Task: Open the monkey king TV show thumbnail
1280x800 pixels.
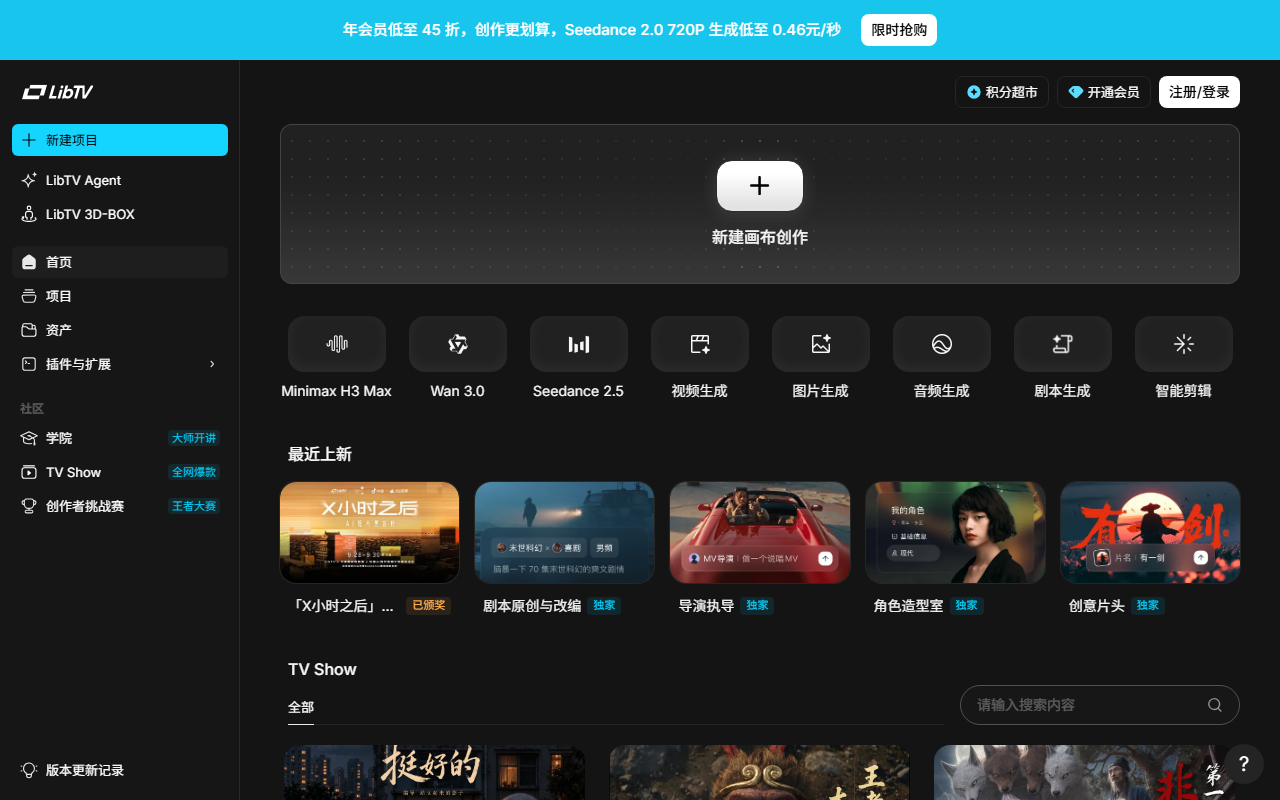Action: click(760, 772)
